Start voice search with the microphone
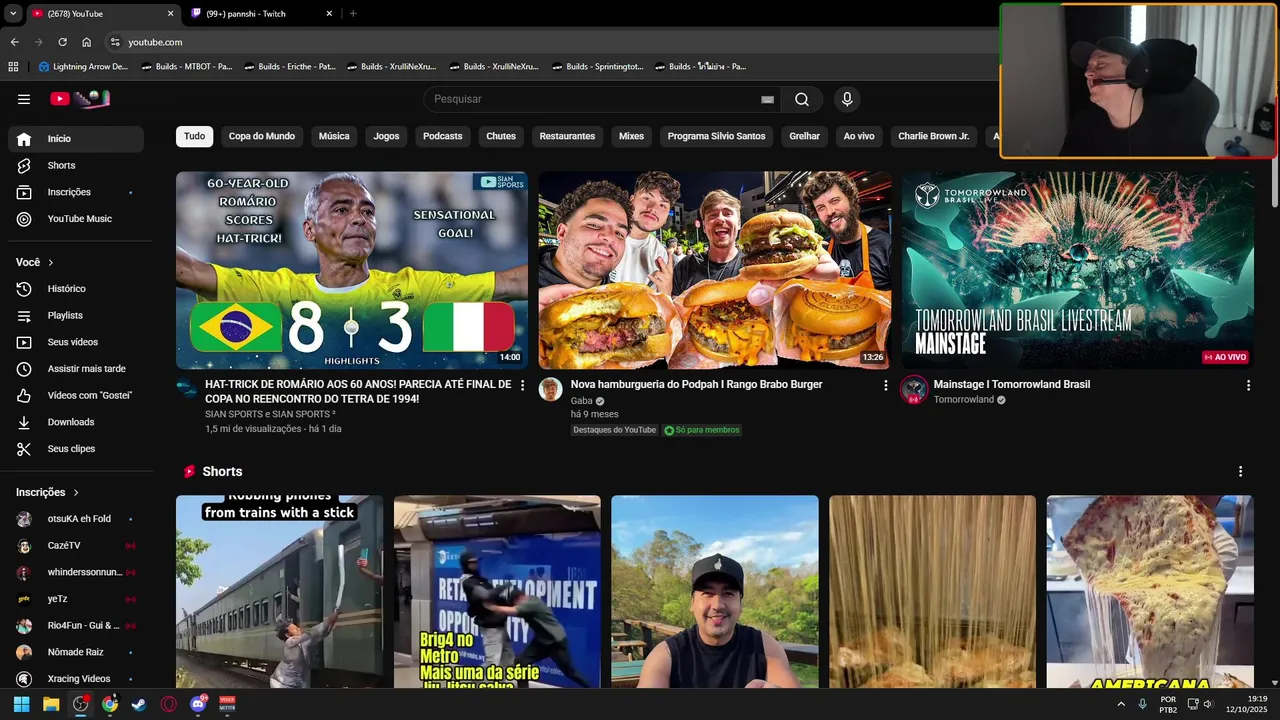1280x720 pixels. [847, 99]
